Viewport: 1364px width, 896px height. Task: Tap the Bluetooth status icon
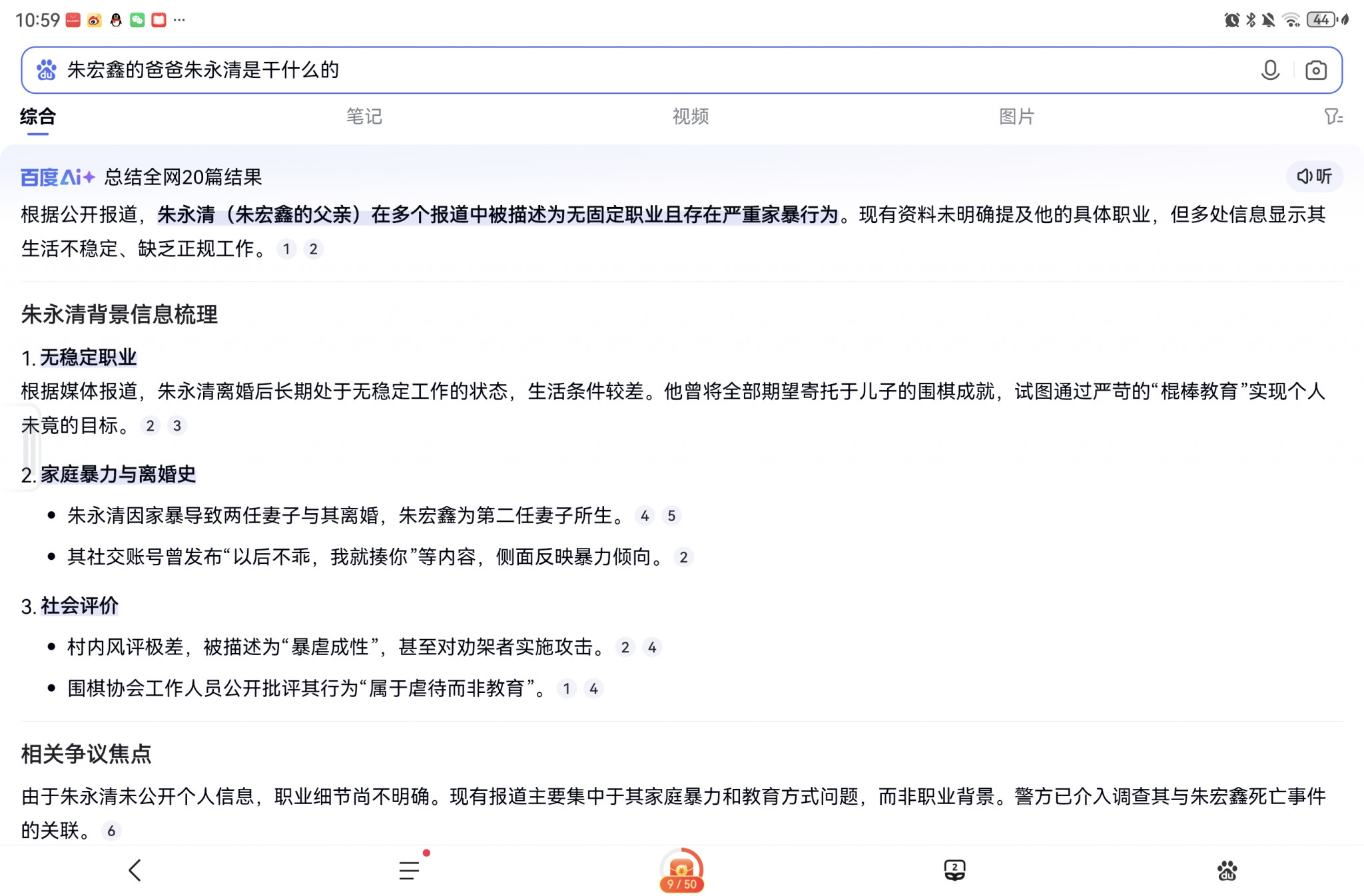1250,20
